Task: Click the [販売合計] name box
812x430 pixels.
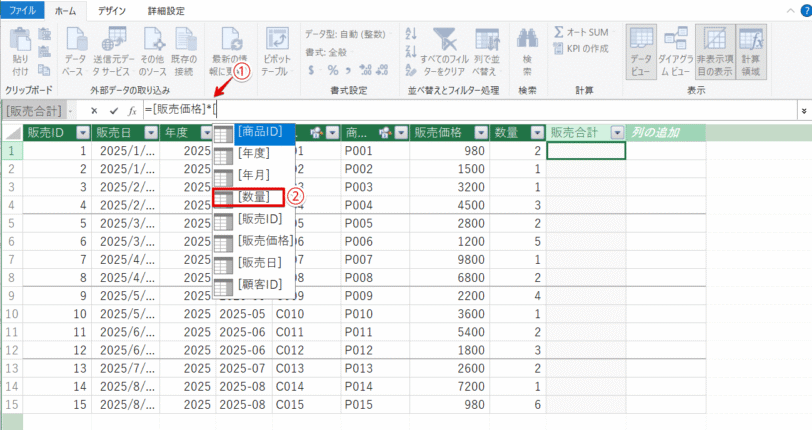Action: click(36, 110)
